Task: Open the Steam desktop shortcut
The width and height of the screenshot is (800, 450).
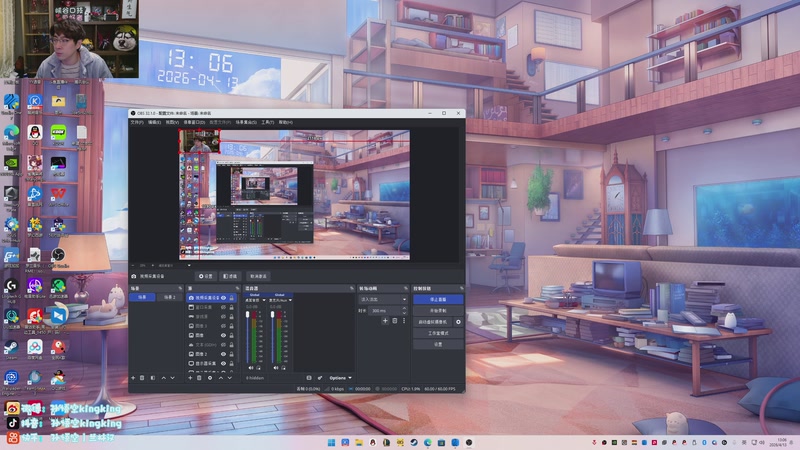Action: 11,349
